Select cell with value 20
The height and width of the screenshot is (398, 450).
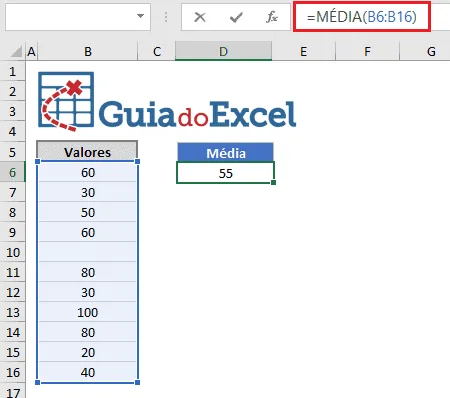88,352
